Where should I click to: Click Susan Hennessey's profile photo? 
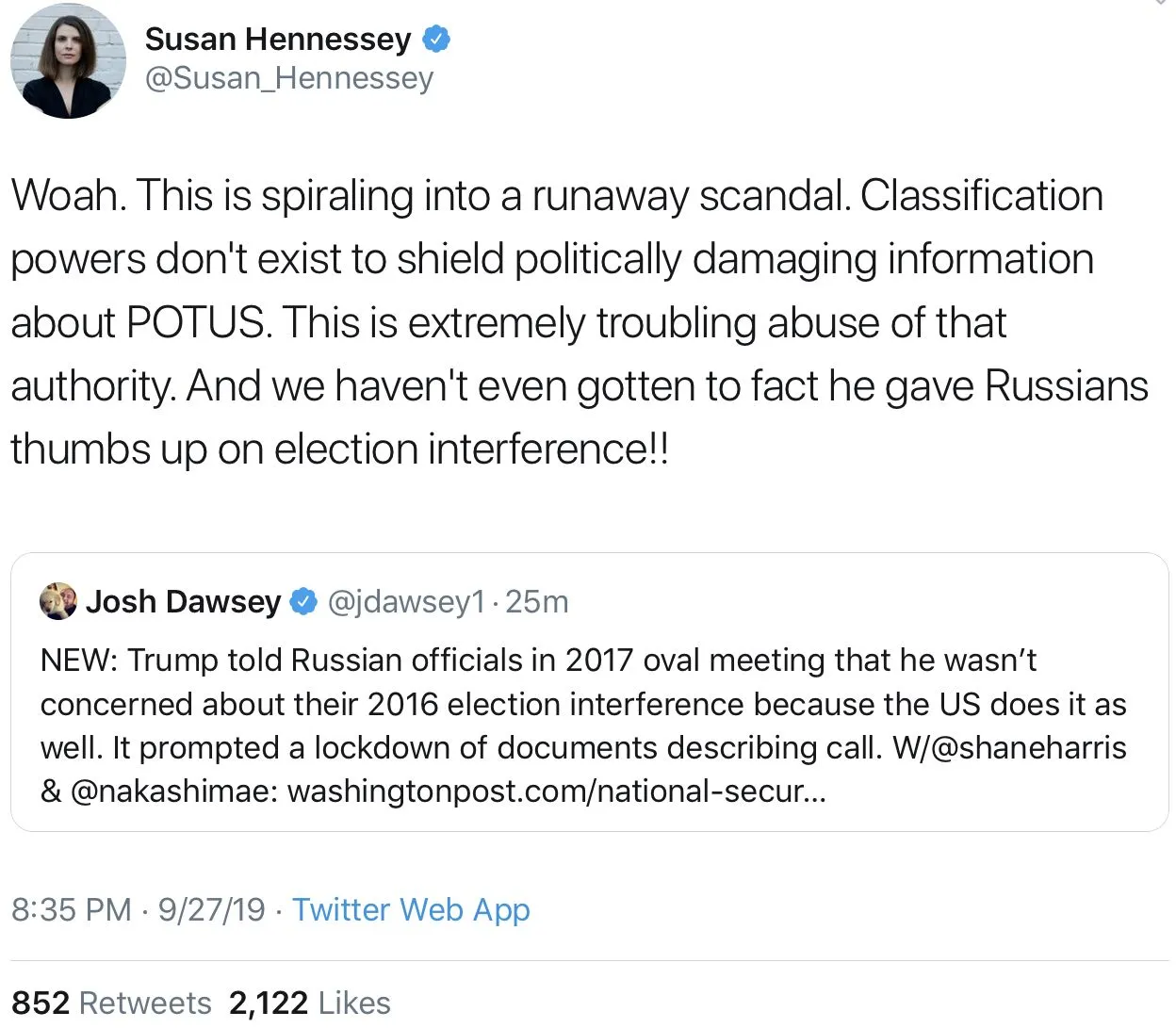coord(68,62)
